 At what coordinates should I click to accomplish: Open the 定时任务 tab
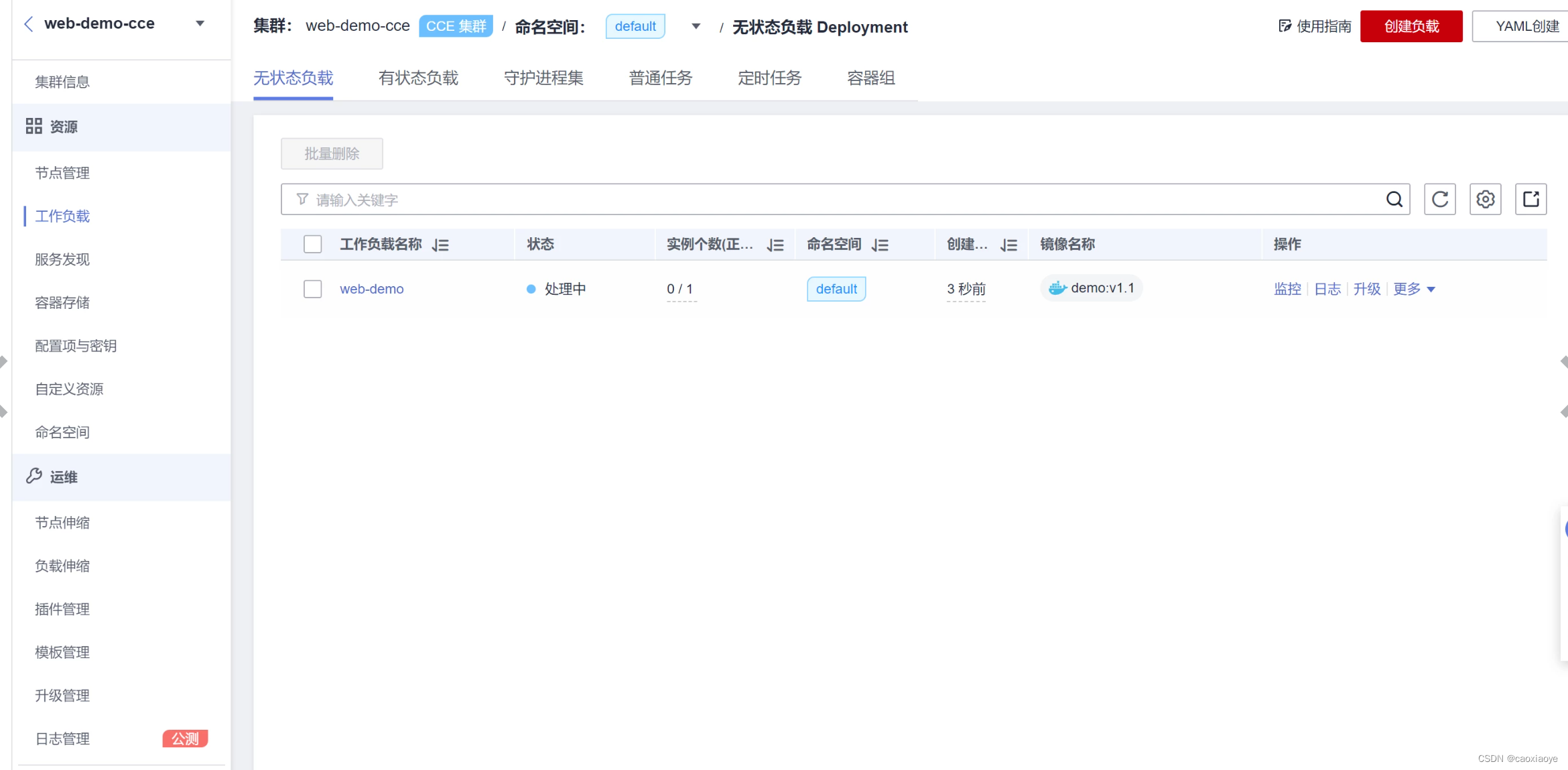tap(769, 78)
